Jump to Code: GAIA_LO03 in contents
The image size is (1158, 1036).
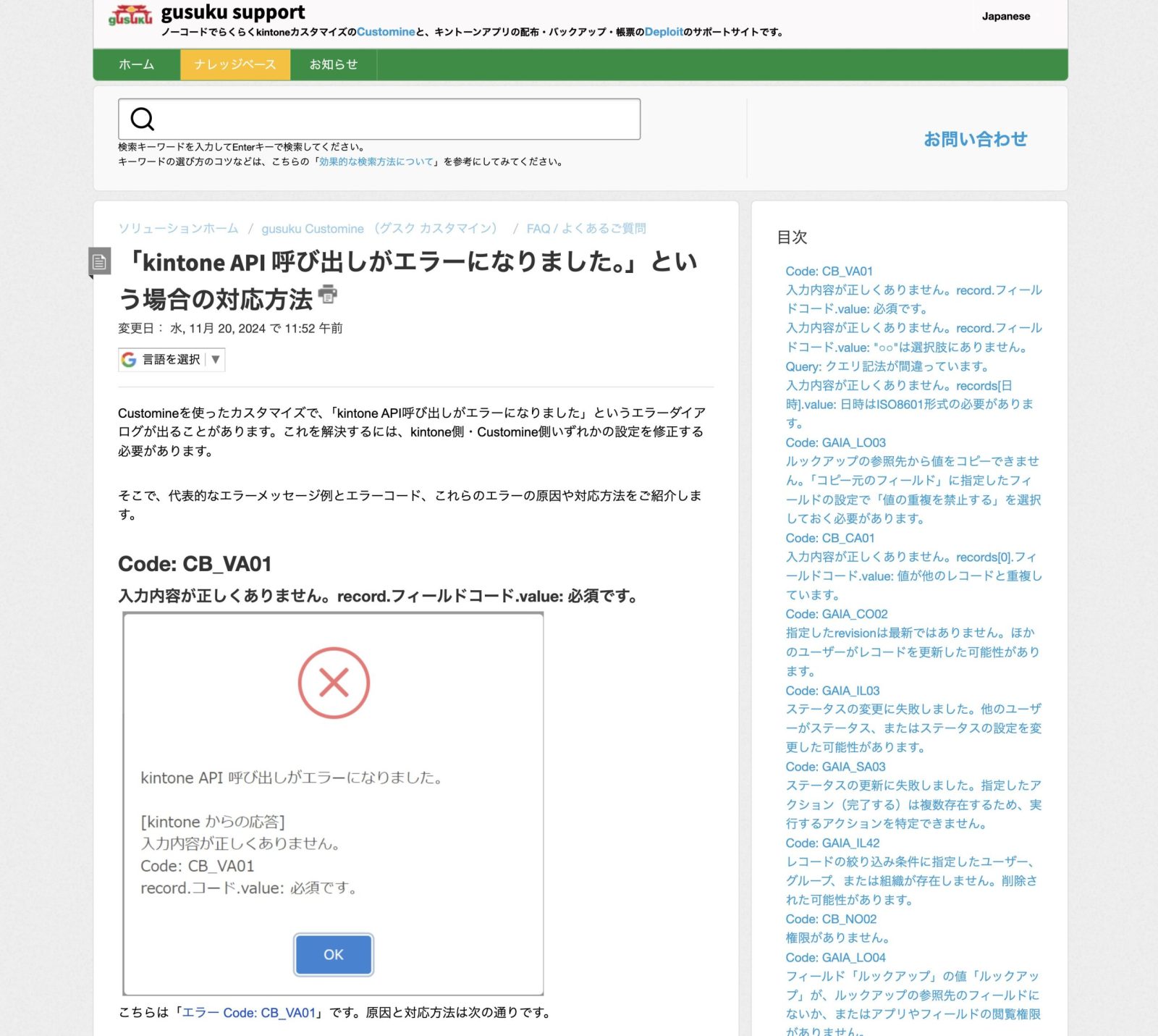click(836, 442)
